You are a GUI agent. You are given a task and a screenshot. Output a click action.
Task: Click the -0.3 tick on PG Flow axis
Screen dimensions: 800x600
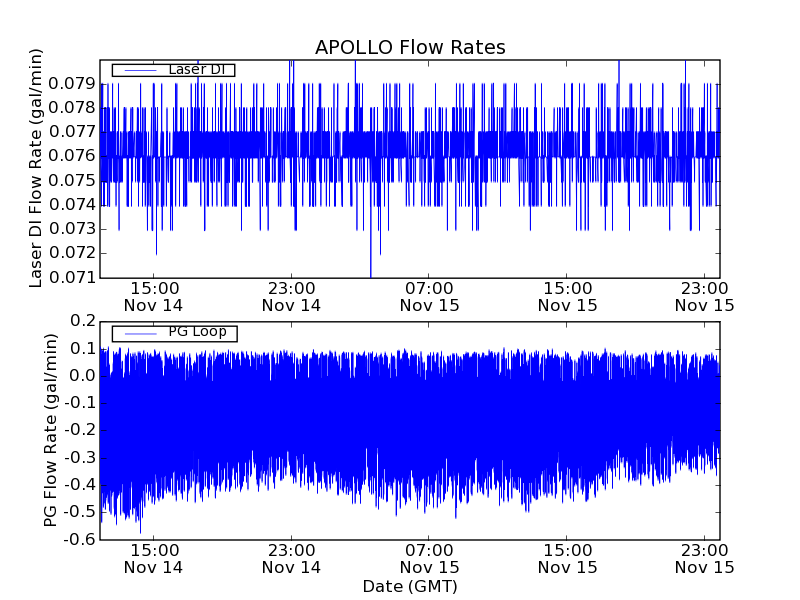(80, 458)
